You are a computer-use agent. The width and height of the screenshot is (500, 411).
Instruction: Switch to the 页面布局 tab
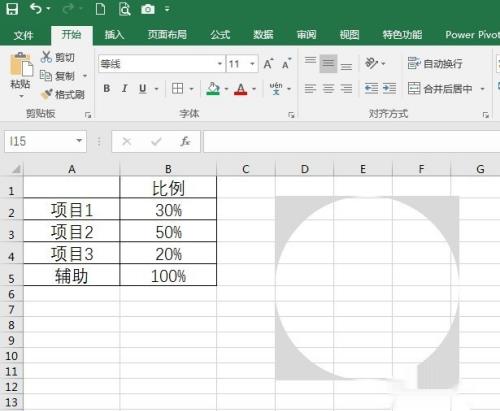pos(167,35)
